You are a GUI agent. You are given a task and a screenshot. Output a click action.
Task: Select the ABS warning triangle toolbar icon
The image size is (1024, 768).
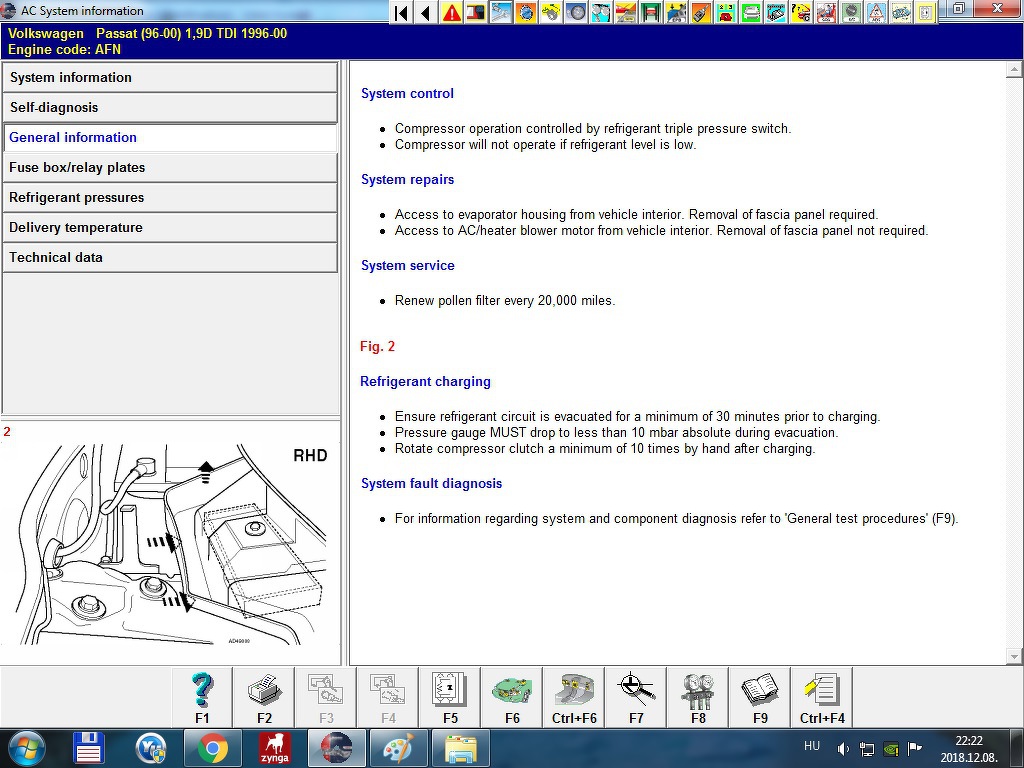pyautogui.click(x=876, y=12)
